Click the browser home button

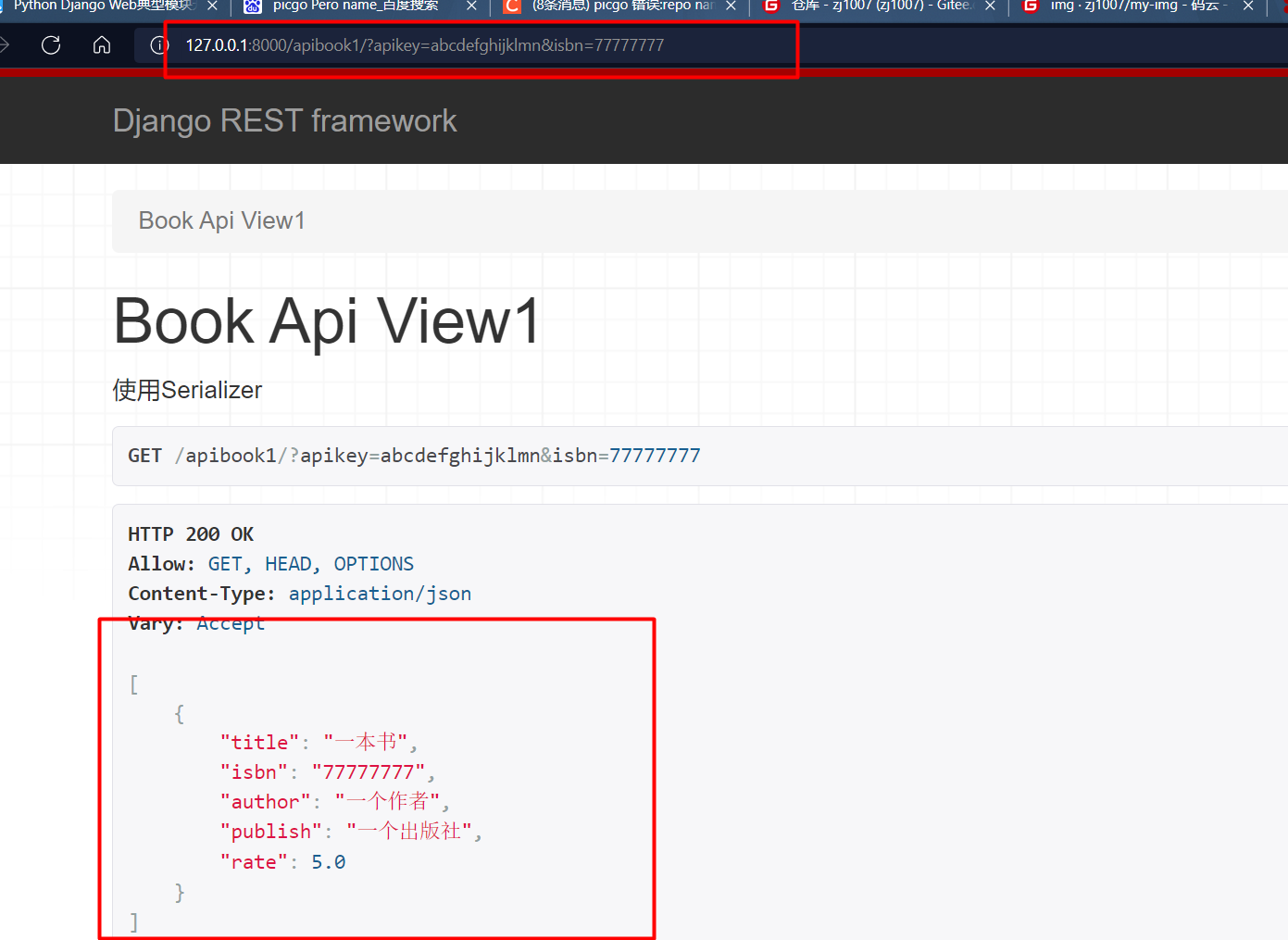(102, 44)
